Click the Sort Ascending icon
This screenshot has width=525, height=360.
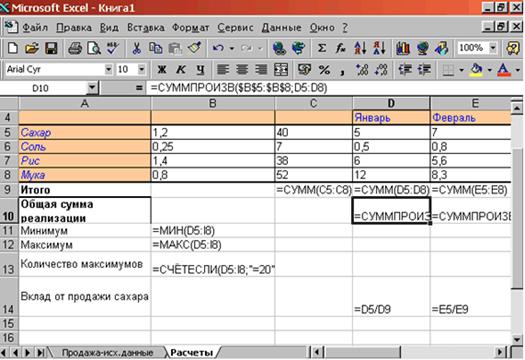point(360,49)
